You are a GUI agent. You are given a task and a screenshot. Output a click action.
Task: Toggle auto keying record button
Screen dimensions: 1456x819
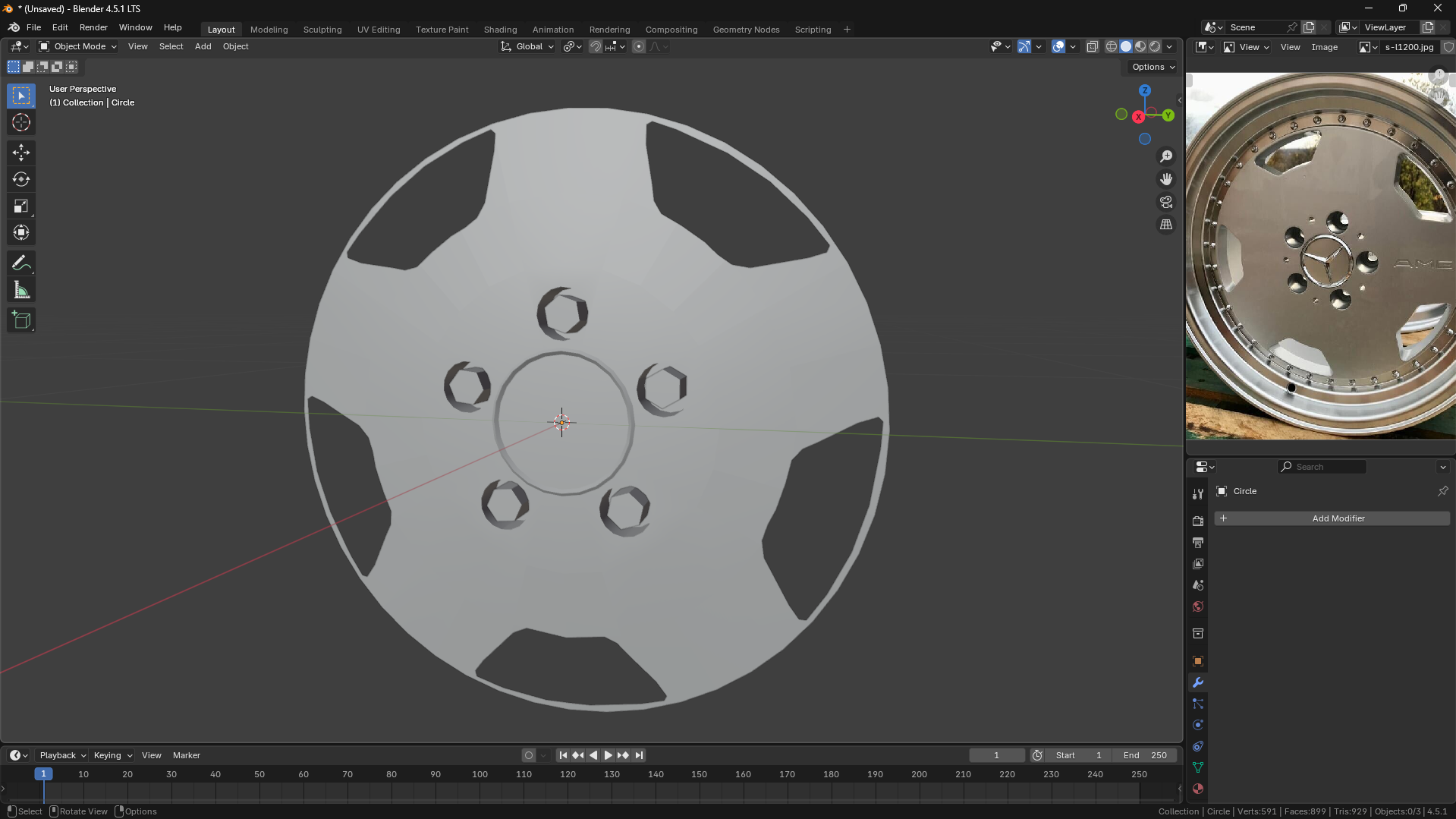529,755
